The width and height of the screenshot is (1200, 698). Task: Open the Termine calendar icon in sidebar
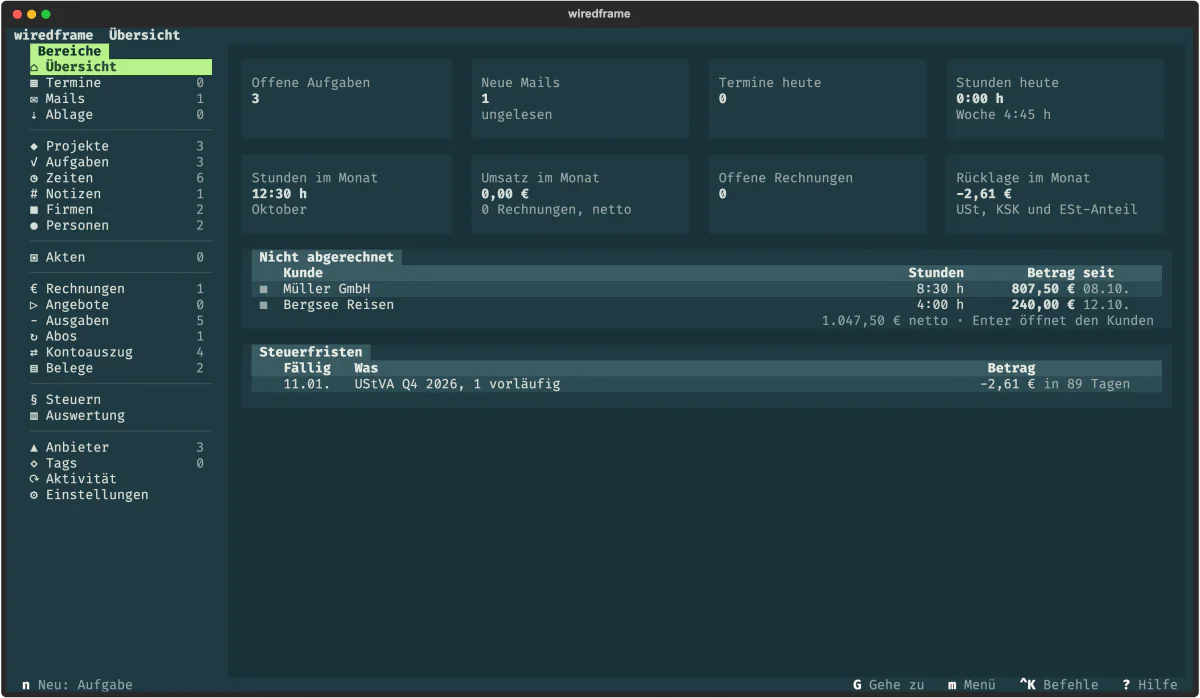pos(34,83)
